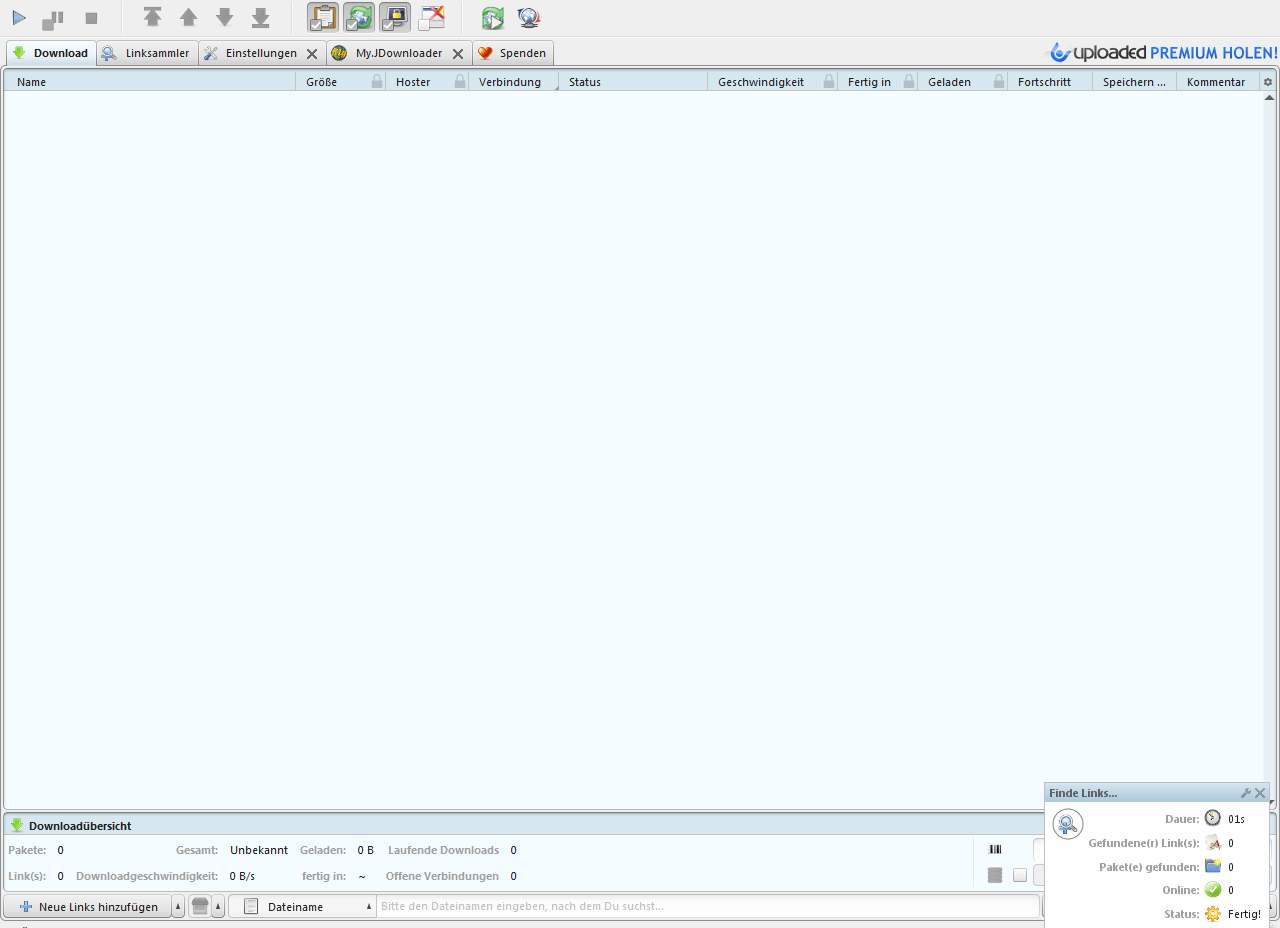Move selection to bottom of list
The width and height of the screenshot is (1280, 928).
pos(260,17)
